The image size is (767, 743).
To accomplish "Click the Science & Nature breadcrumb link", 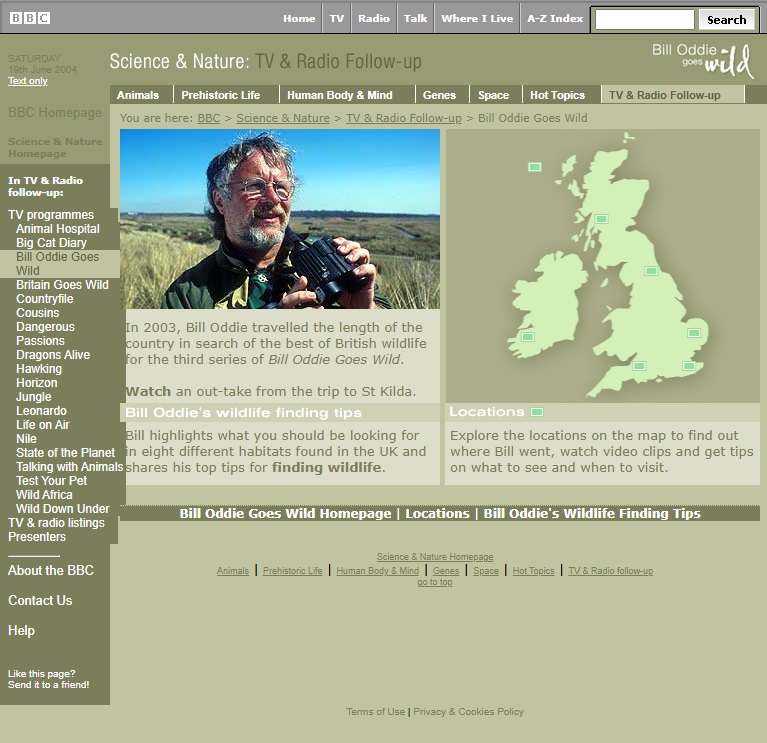I will coord(283,118).
